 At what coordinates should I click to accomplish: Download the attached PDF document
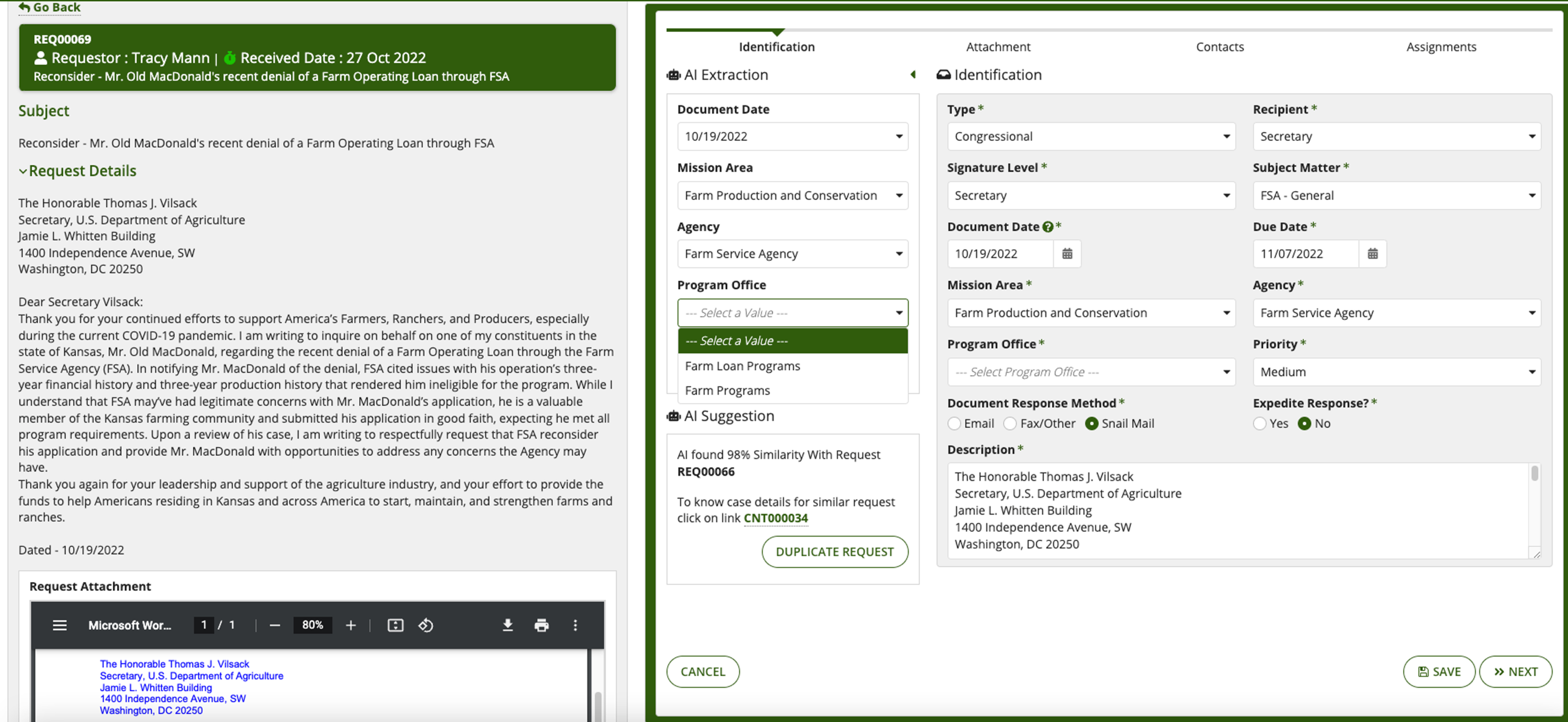click(x=508, y=625)
